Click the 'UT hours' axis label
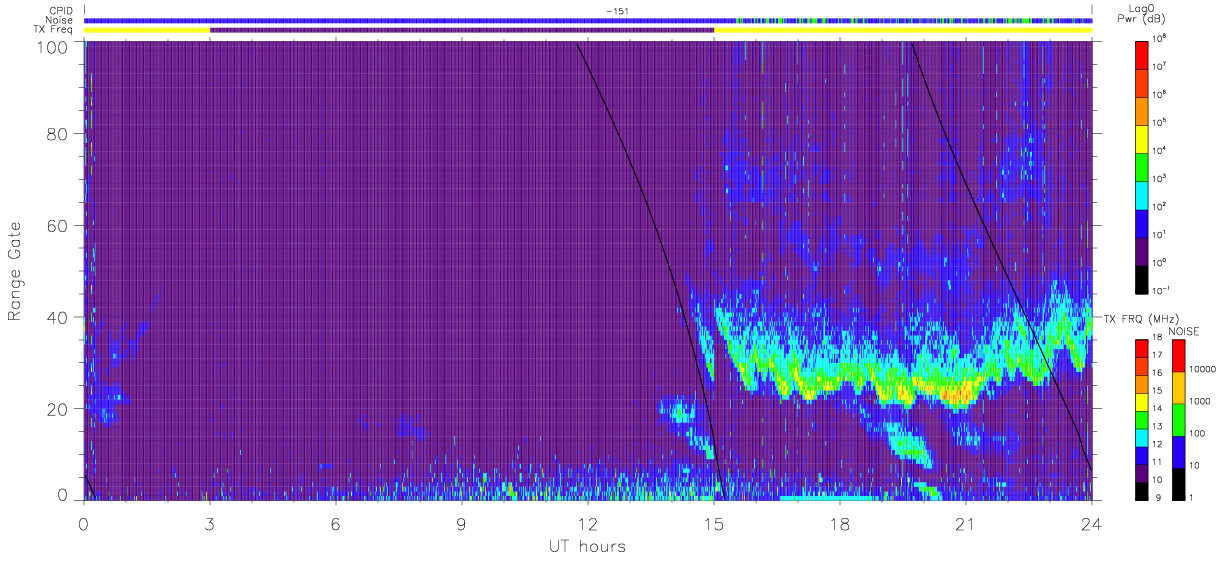 tap(586, 546)
